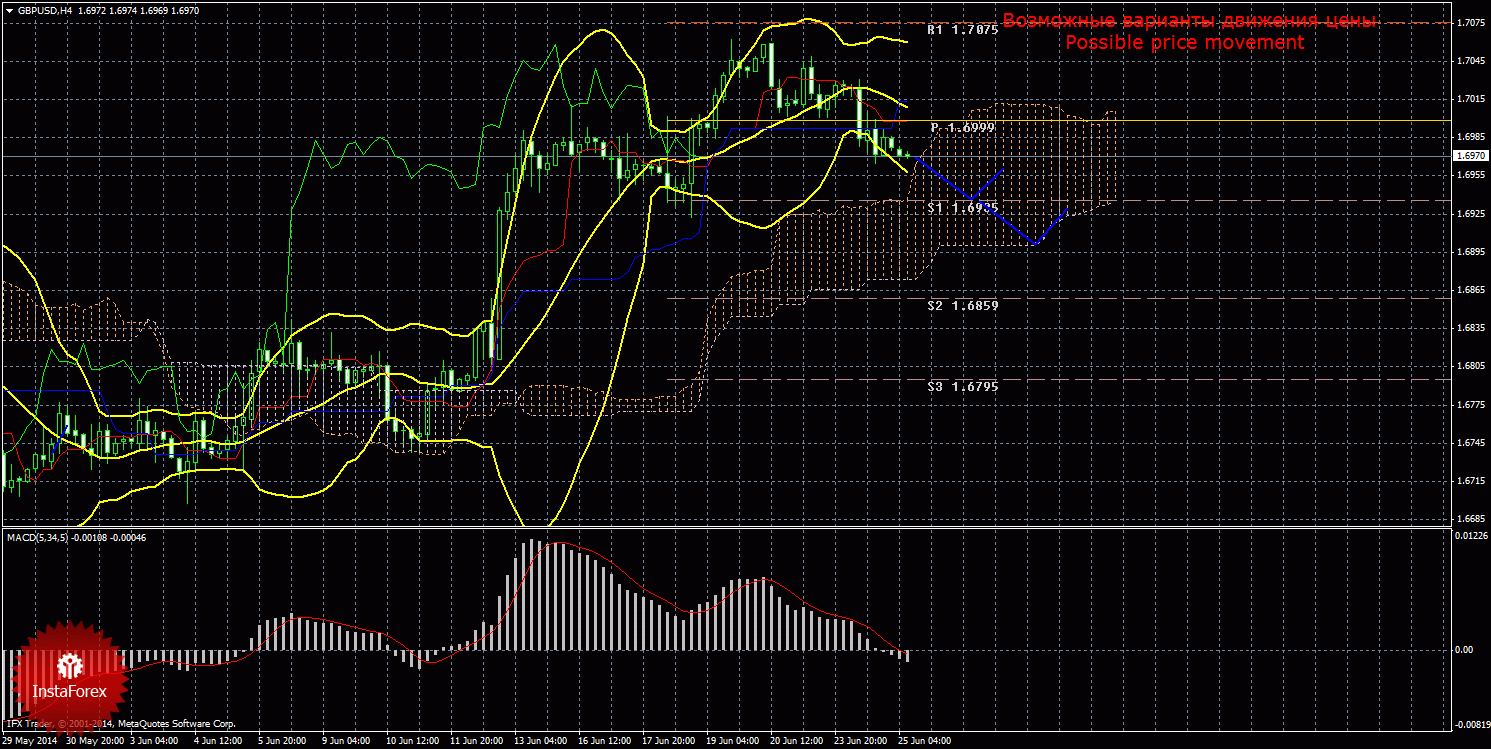Click 1.6745 on the price scale
Viewport: 1491px width, 749px height.
coord(1470,443)
